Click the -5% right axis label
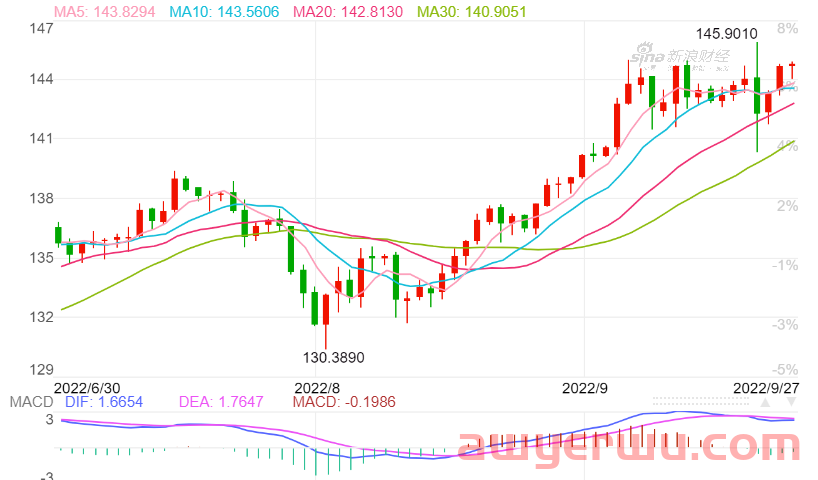Viewport: 818px width, 480px height. [785, 370]
